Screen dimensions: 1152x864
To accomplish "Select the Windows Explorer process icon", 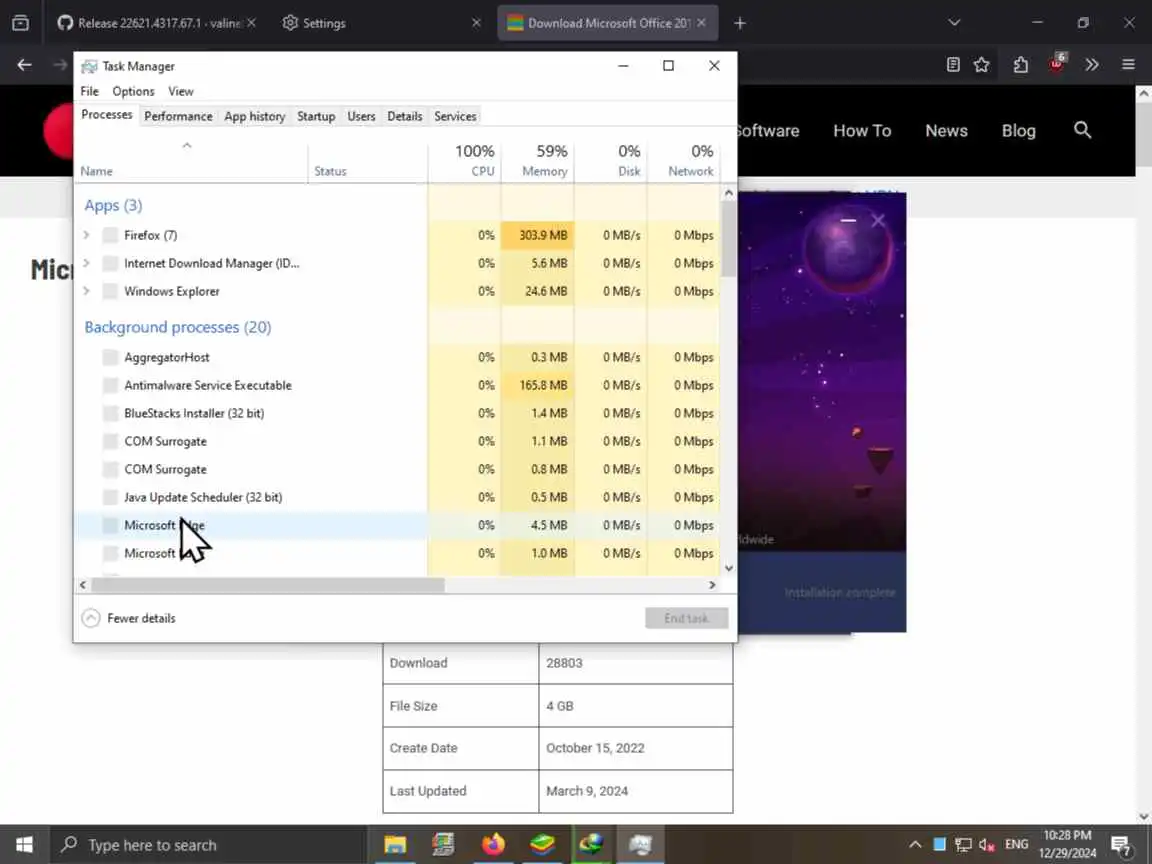I will [x=110, y=291].
